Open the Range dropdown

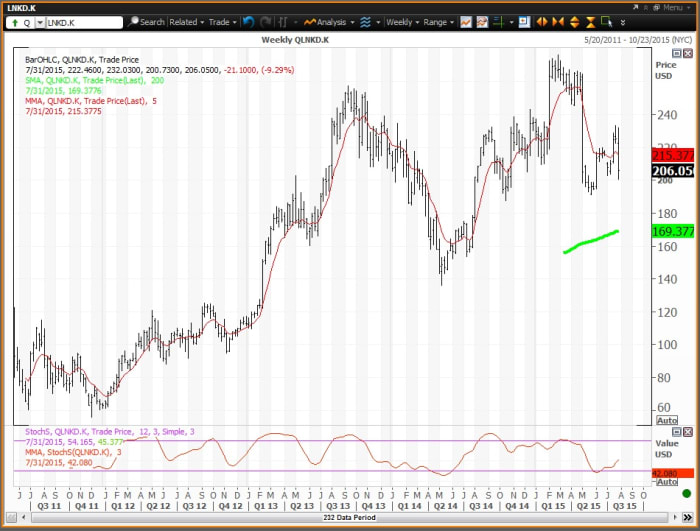tap(437, 21)
